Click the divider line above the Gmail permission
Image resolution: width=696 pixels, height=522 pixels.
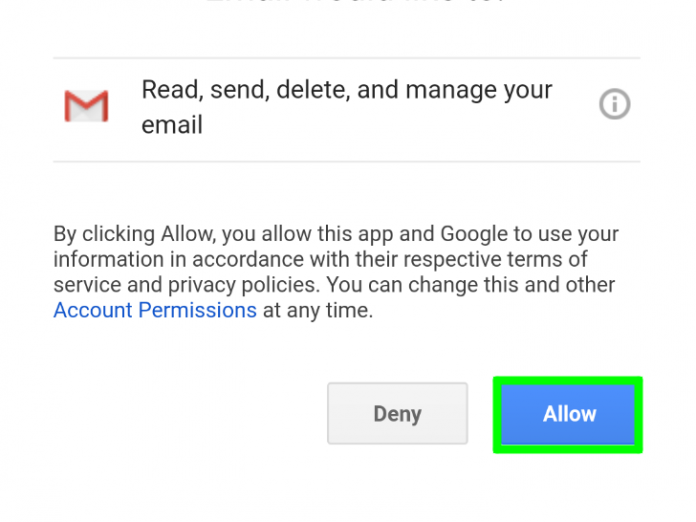click(347, 57)
